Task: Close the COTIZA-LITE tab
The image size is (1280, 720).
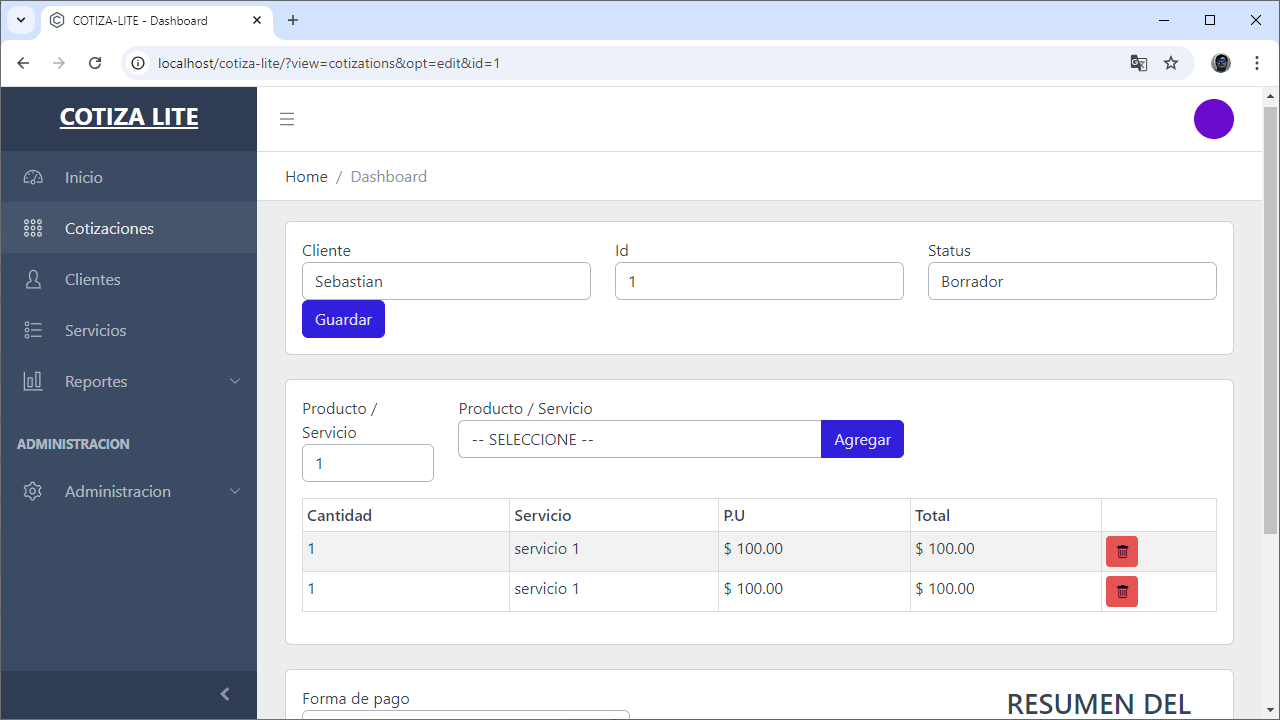Action: tap(257, 20)
